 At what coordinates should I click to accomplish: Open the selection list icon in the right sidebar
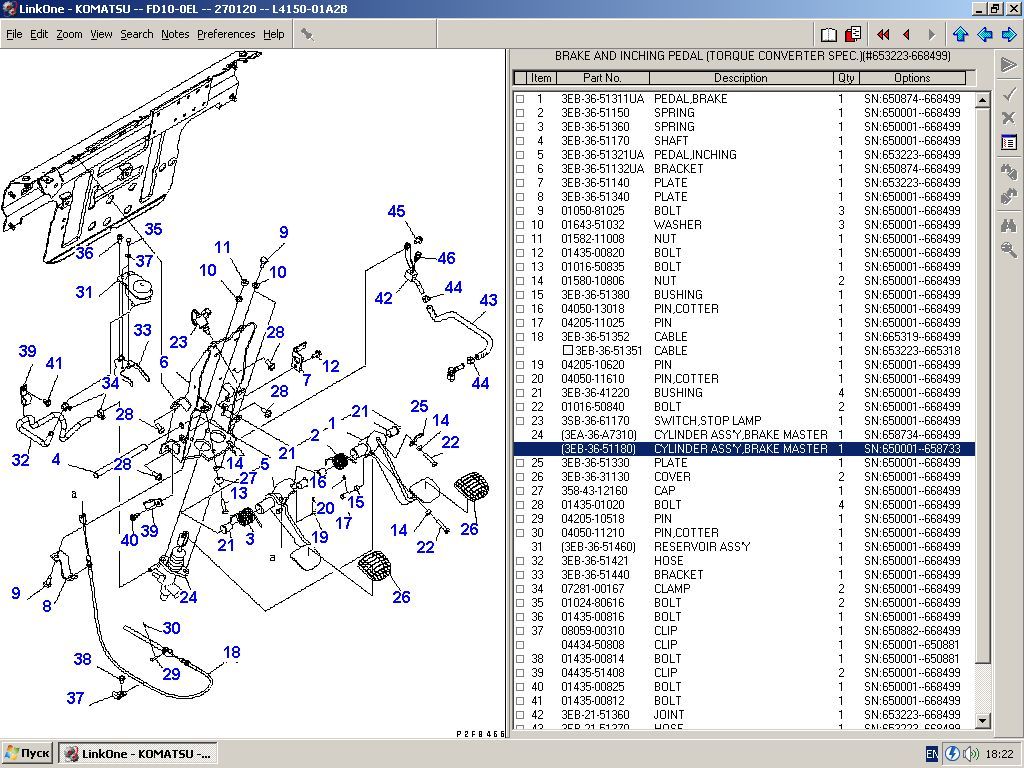click(1008, 142)
